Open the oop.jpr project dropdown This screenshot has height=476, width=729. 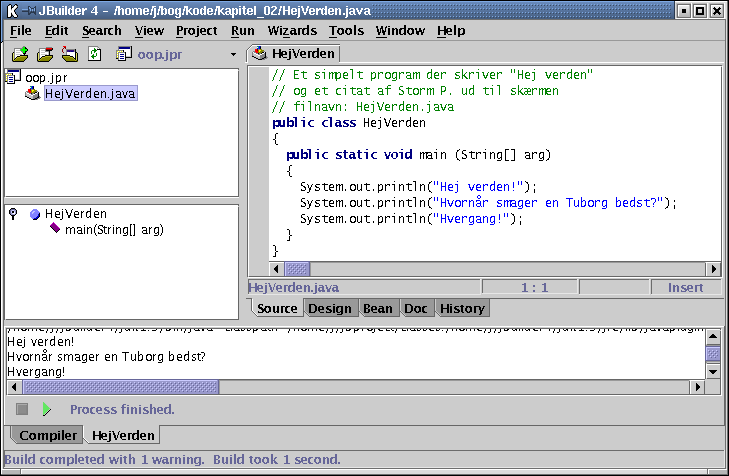click(x=233, y=54)
